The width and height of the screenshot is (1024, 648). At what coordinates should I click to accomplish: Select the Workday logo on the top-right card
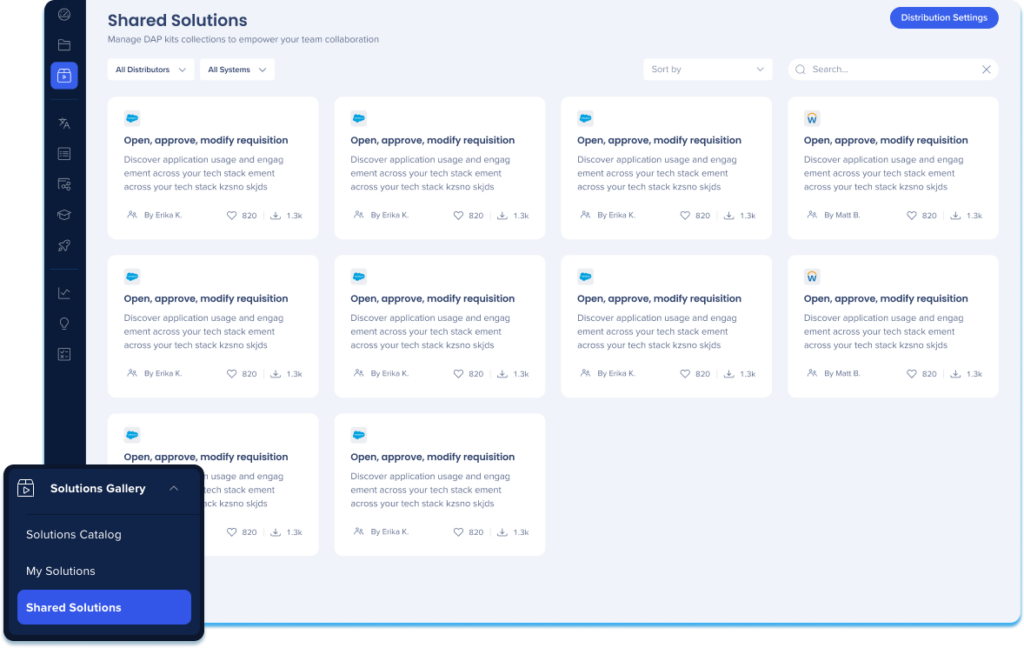[x=812, y=117]
